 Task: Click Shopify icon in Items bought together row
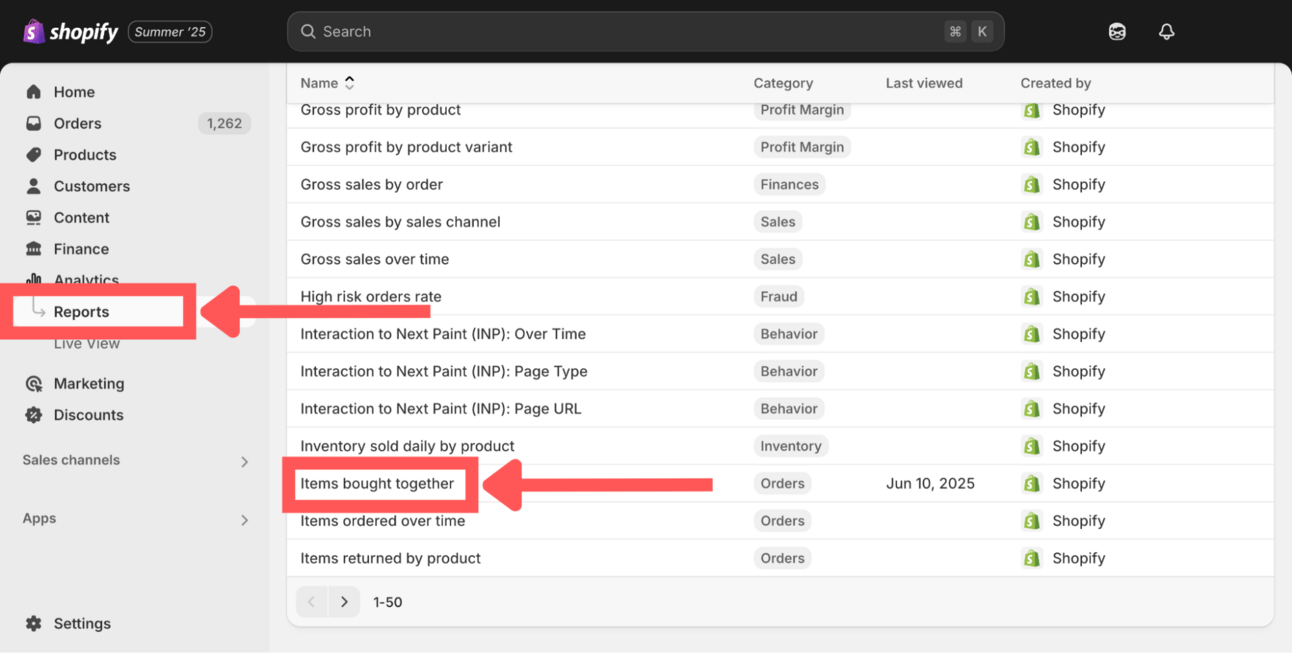[1032, 484]
